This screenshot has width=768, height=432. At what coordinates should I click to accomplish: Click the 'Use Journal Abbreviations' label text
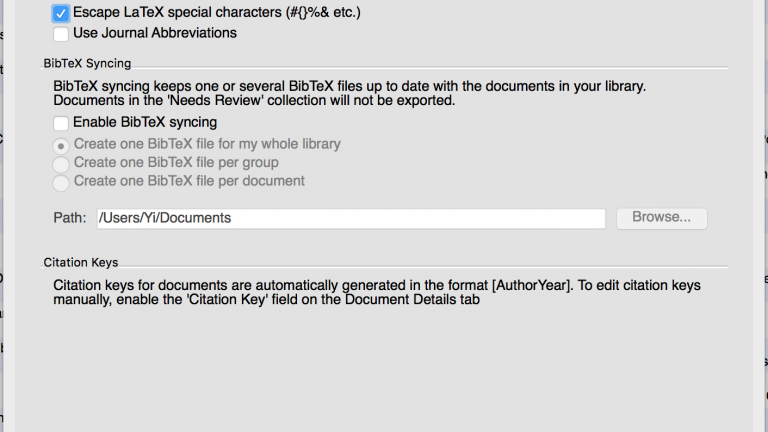pyautogui.click(x=155, y=33)
